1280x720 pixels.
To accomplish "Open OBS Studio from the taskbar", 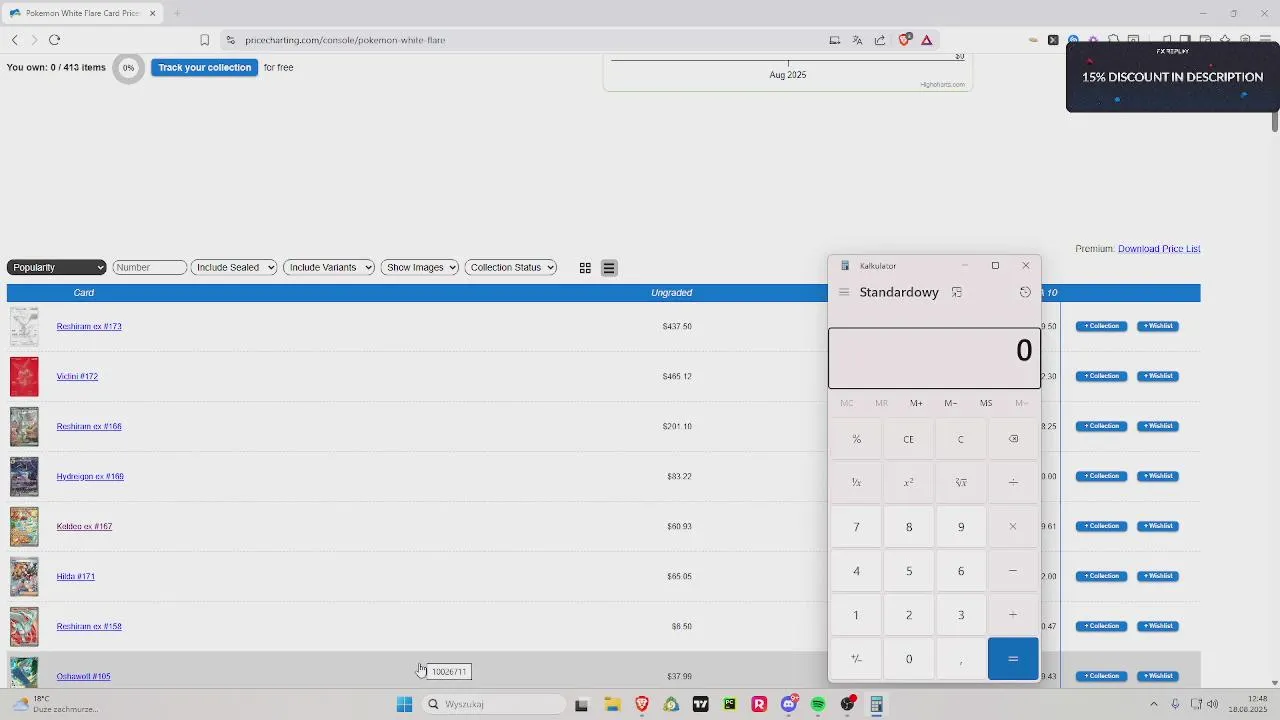I will click(848, 705).
